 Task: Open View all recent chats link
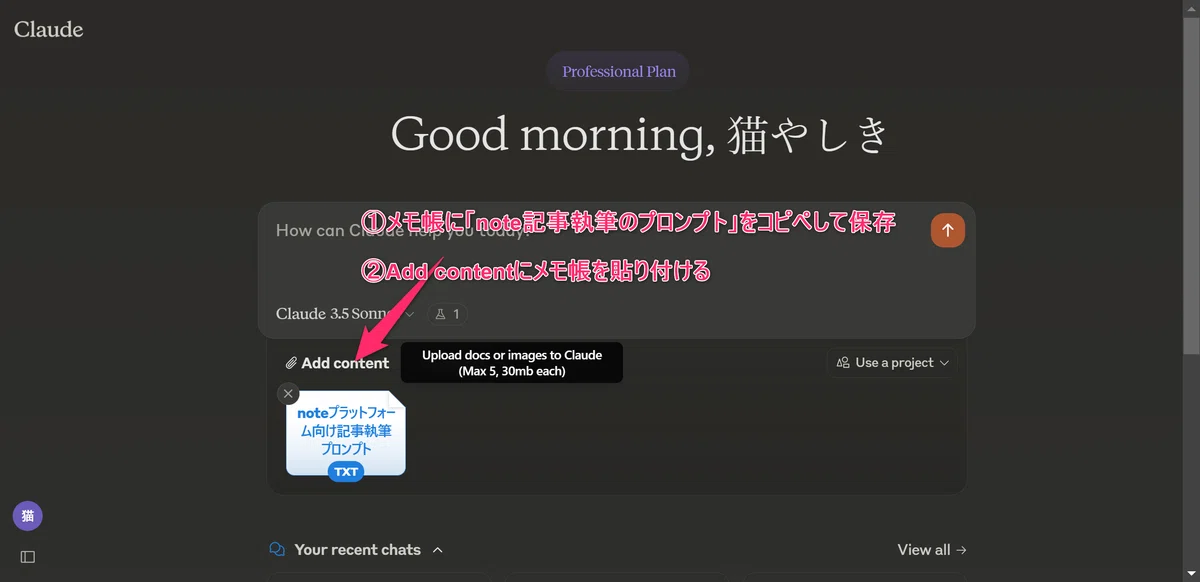[x=932, y=550]
